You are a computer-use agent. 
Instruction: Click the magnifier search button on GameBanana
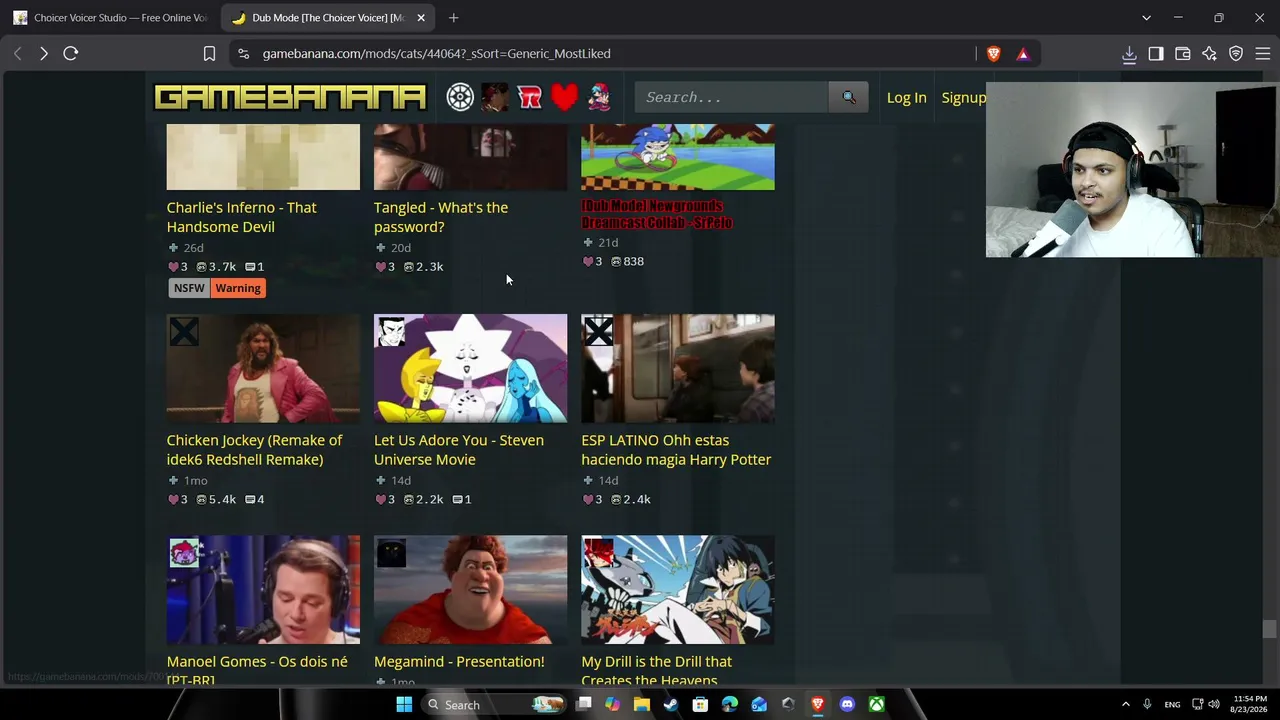point(849,97)
